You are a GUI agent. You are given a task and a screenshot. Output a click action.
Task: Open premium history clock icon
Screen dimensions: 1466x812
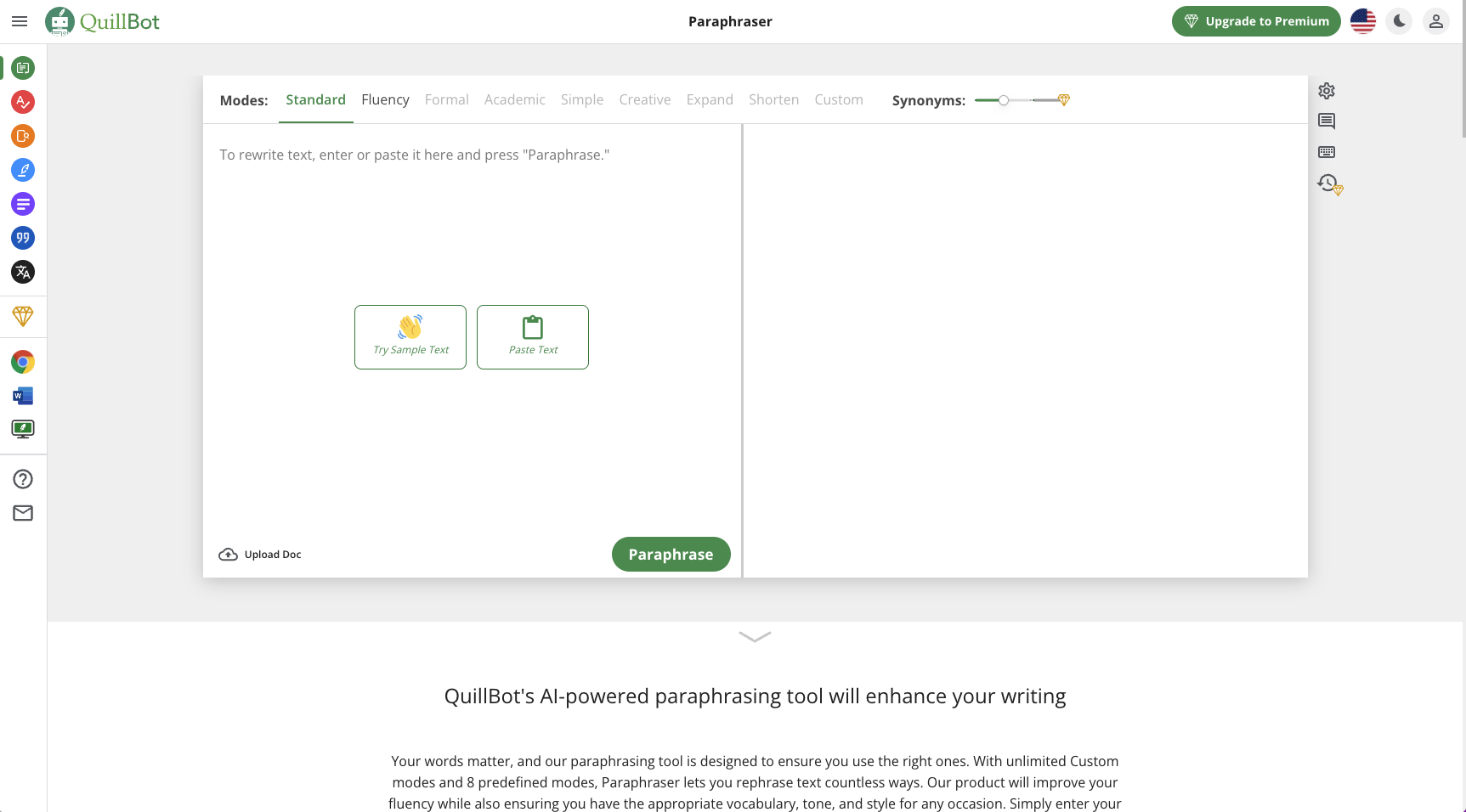click(x=1329, y=183)
